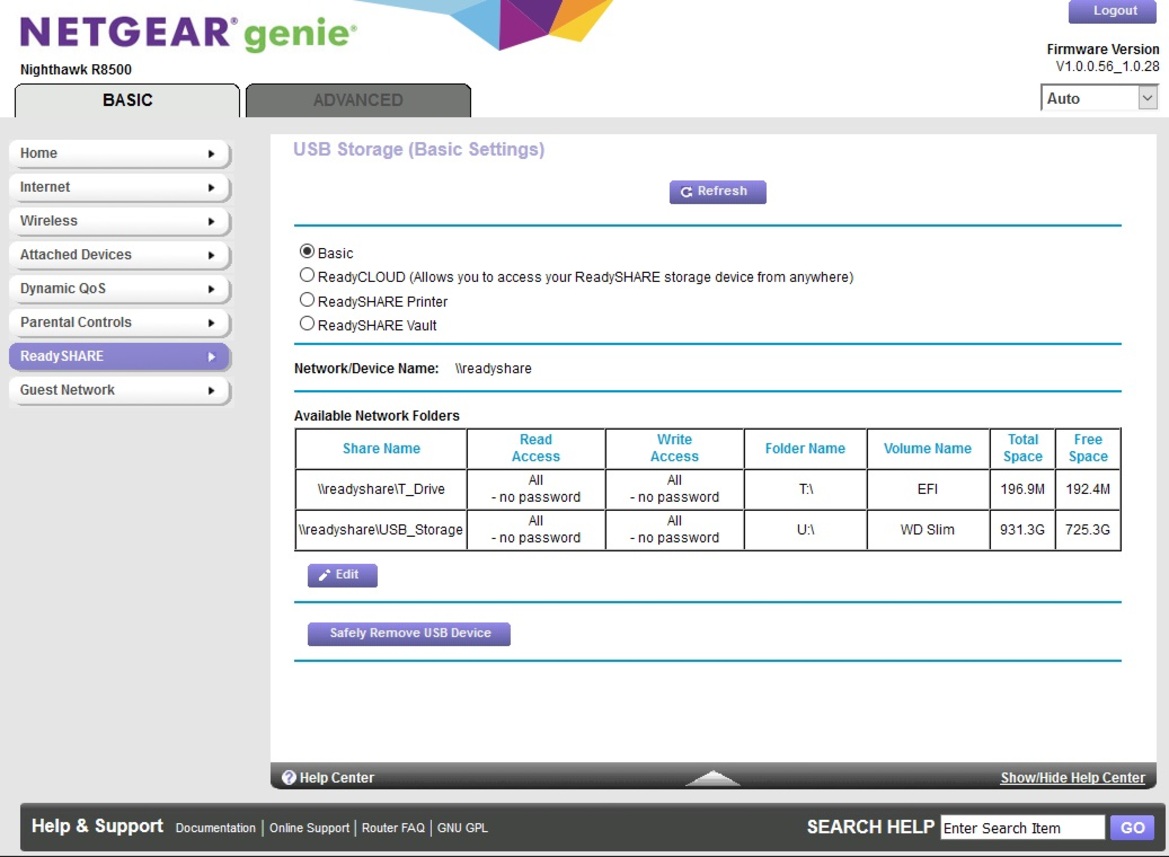This screenshot has height=857, width=1169.
Task: Click the \\readyshare network device name
Action: pos(493,368)
